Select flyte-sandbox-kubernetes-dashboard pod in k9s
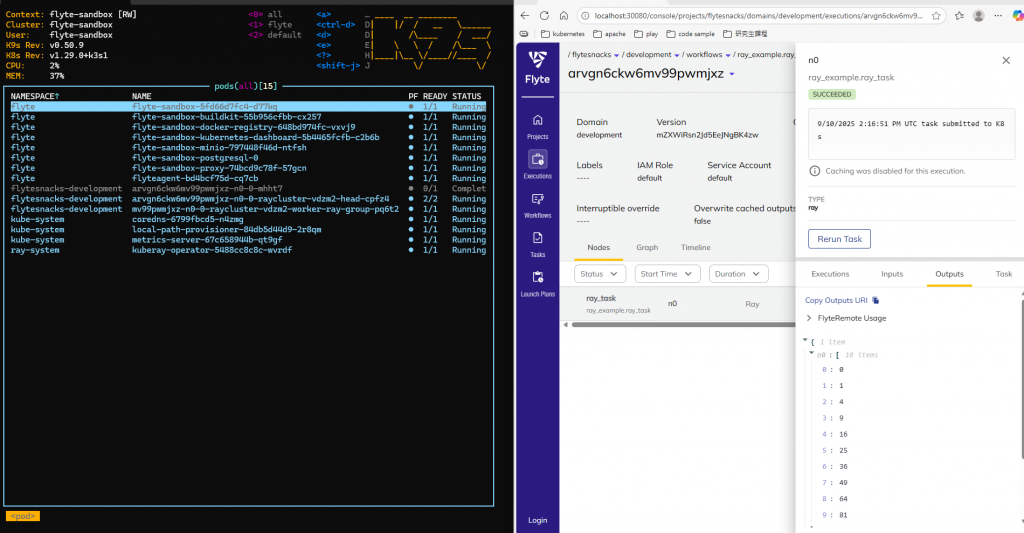This screenshot has width=1024, height=533. click(248, 137)
